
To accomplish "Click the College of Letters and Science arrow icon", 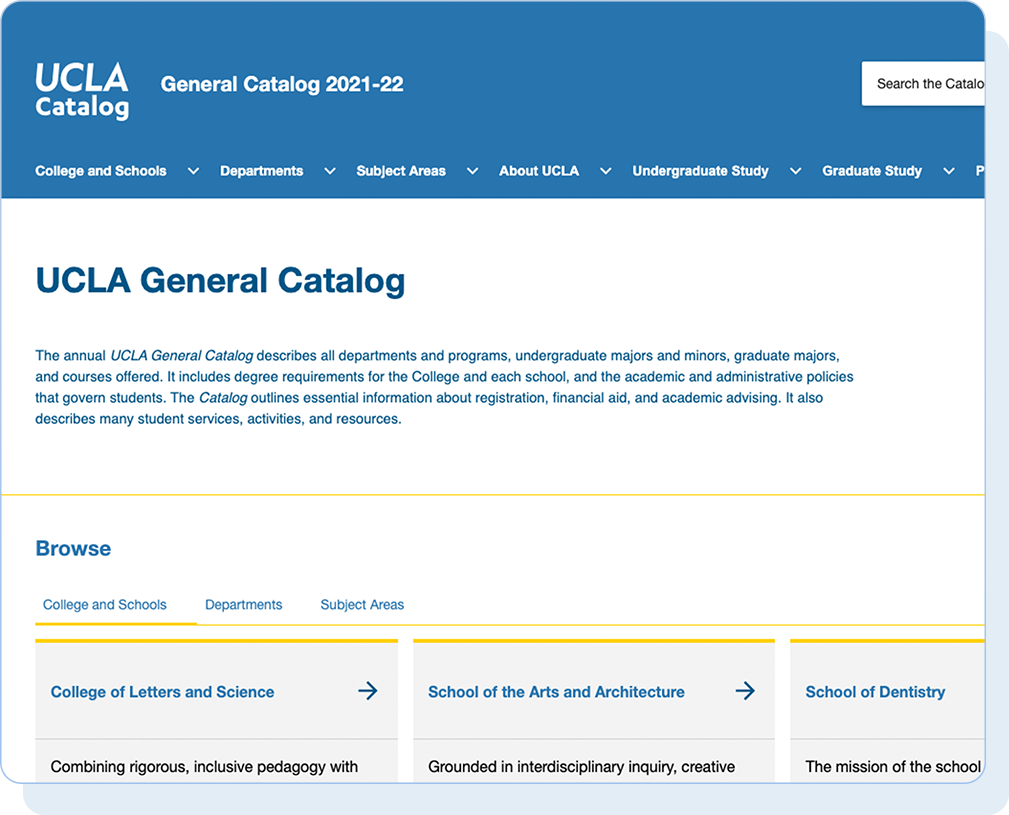I will click(x=368, y=691).
